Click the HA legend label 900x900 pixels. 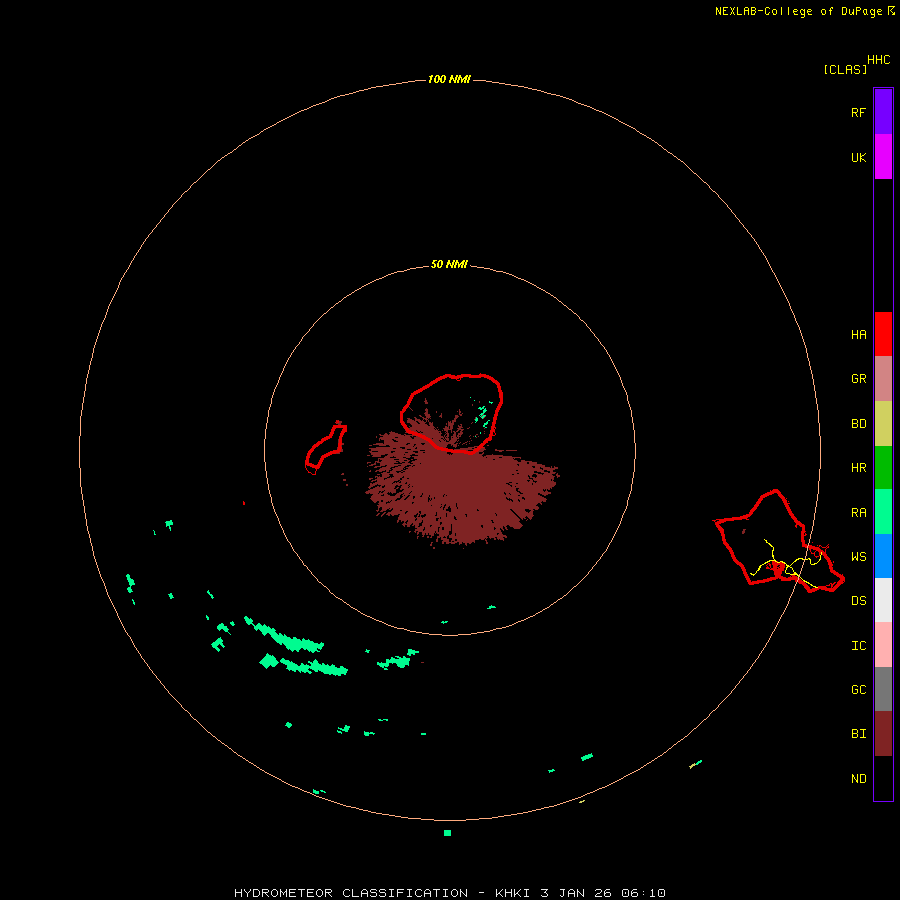click(859, 335)
